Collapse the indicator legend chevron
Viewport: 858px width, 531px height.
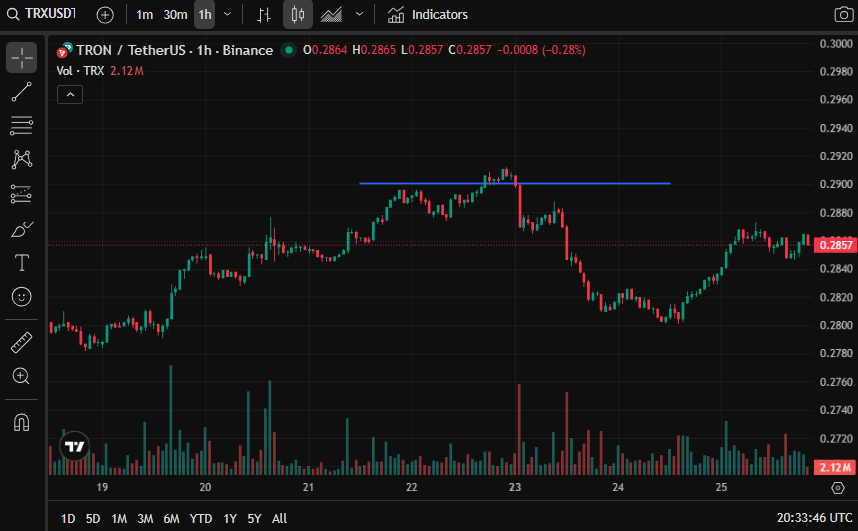coord(70,95)
